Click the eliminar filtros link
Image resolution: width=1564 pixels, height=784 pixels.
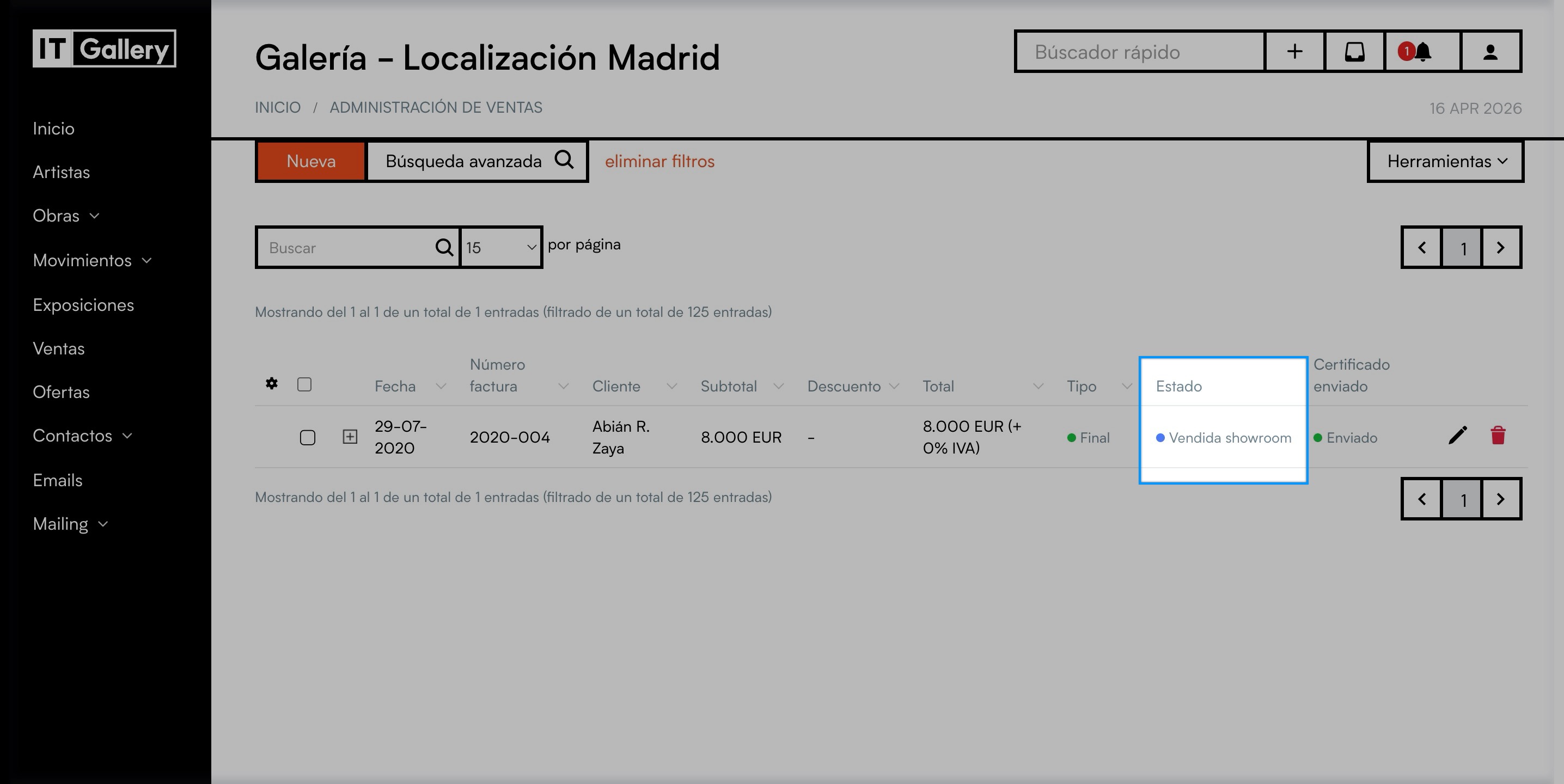pos(659,161)
